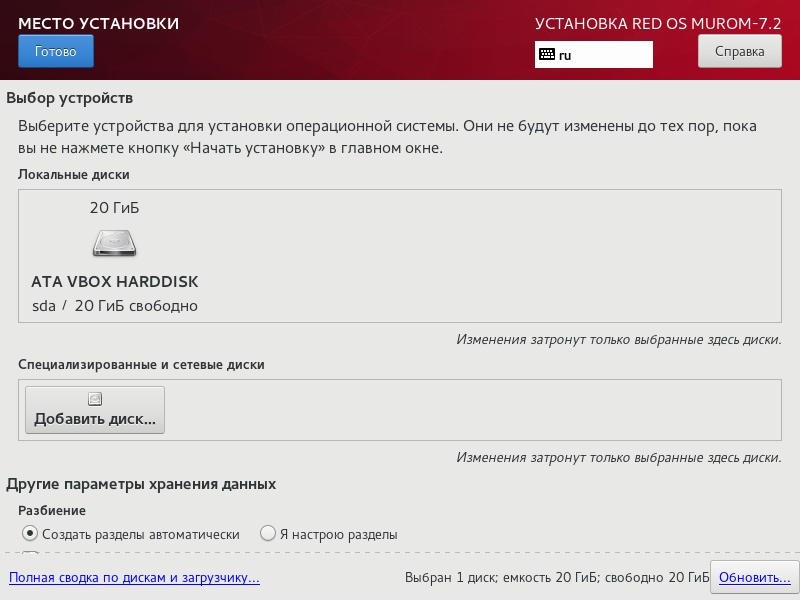Click the Добавить диск... button label
Viewport: 800px width, 600px height.
(95, 419)
